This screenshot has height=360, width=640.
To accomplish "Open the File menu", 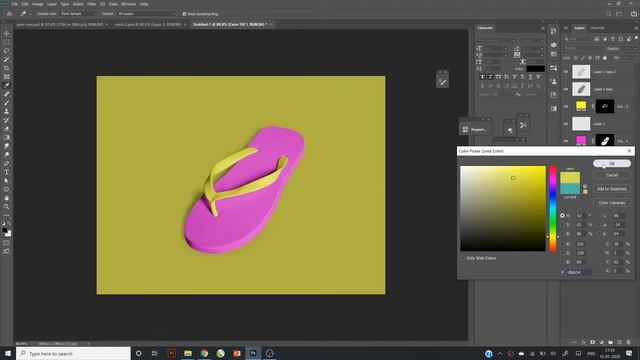I will point(14,4).
